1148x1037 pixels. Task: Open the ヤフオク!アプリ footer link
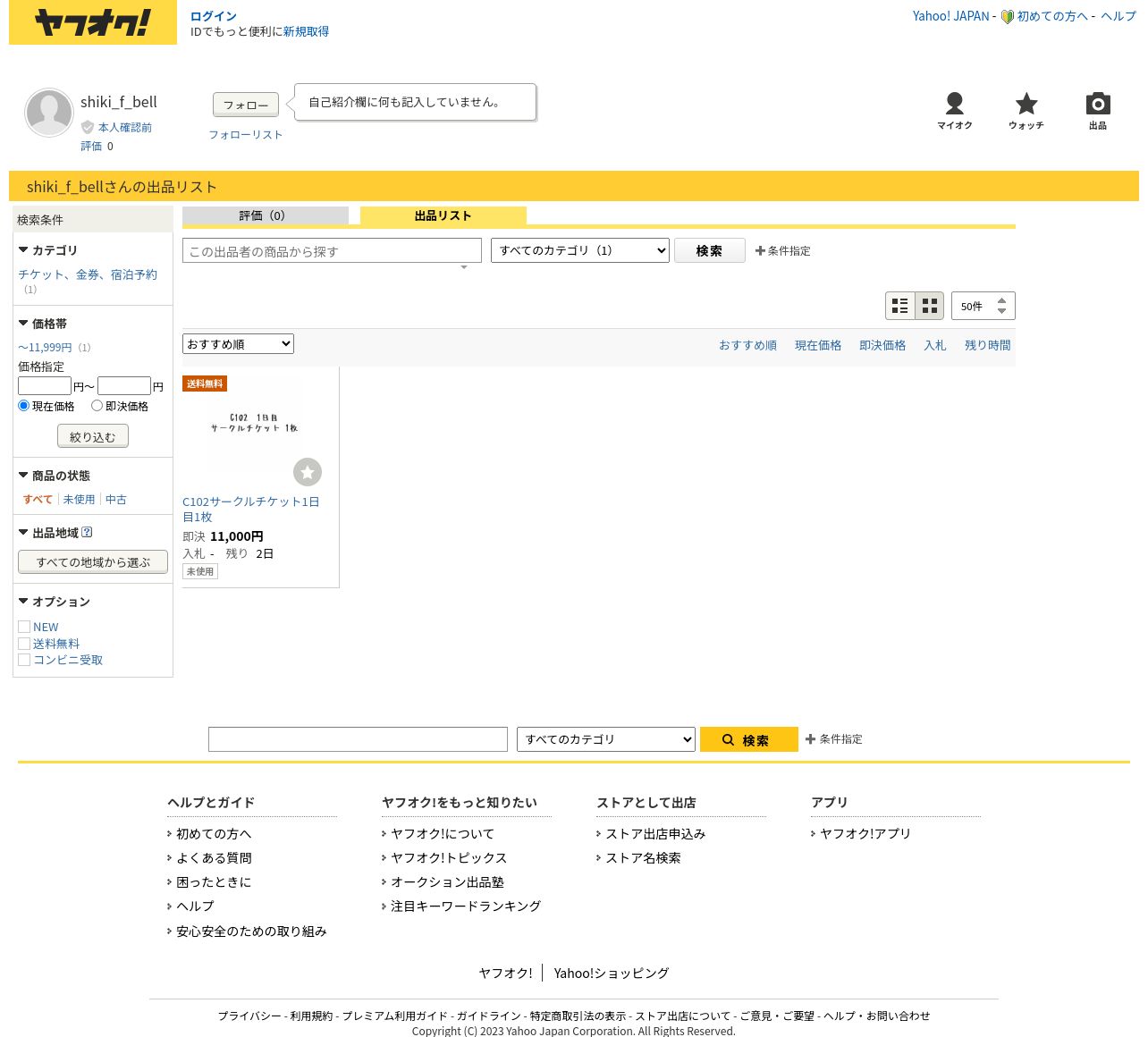(865, 834)
